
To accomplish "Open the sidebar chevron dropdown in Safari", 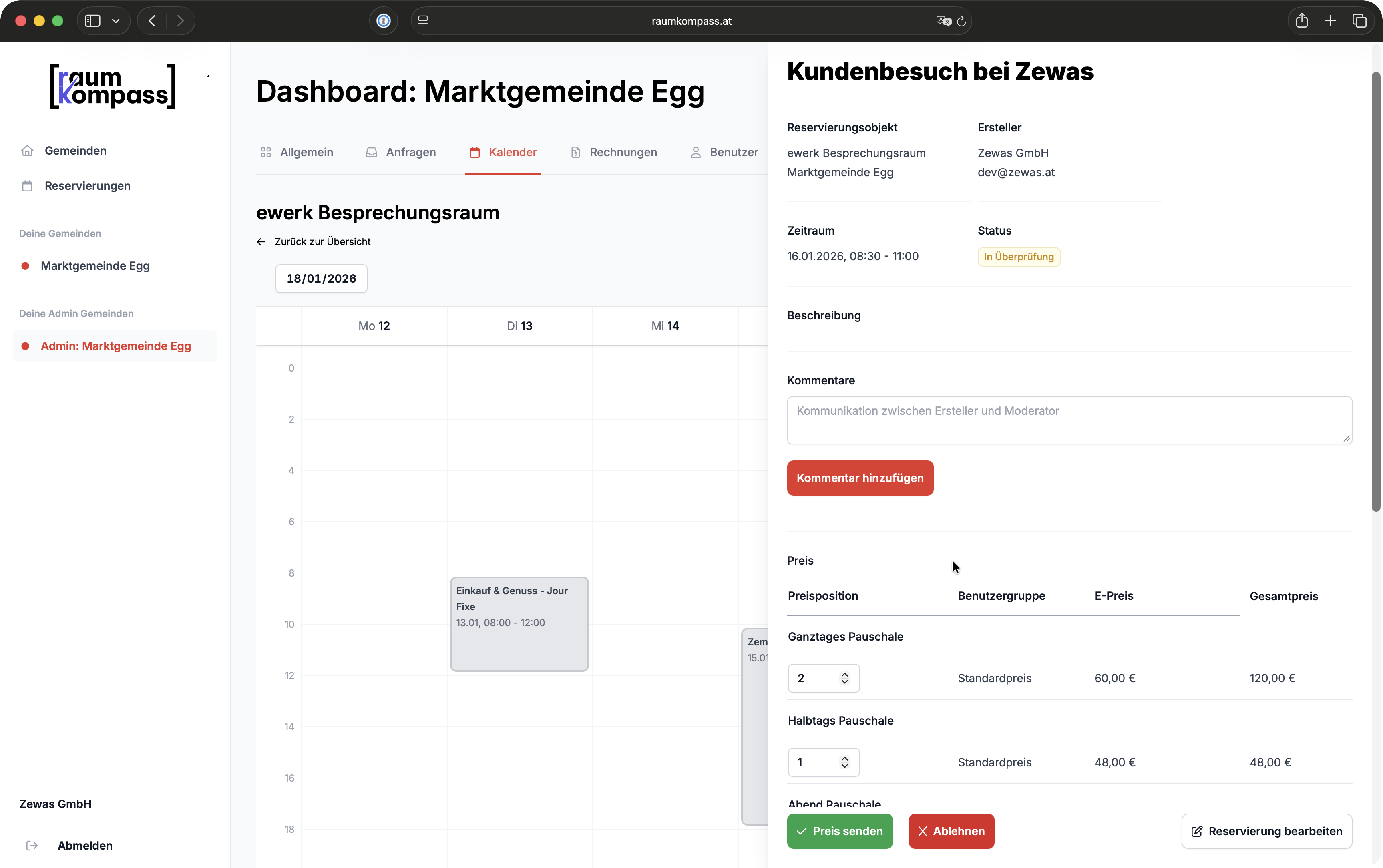I will tap(115, 21).
